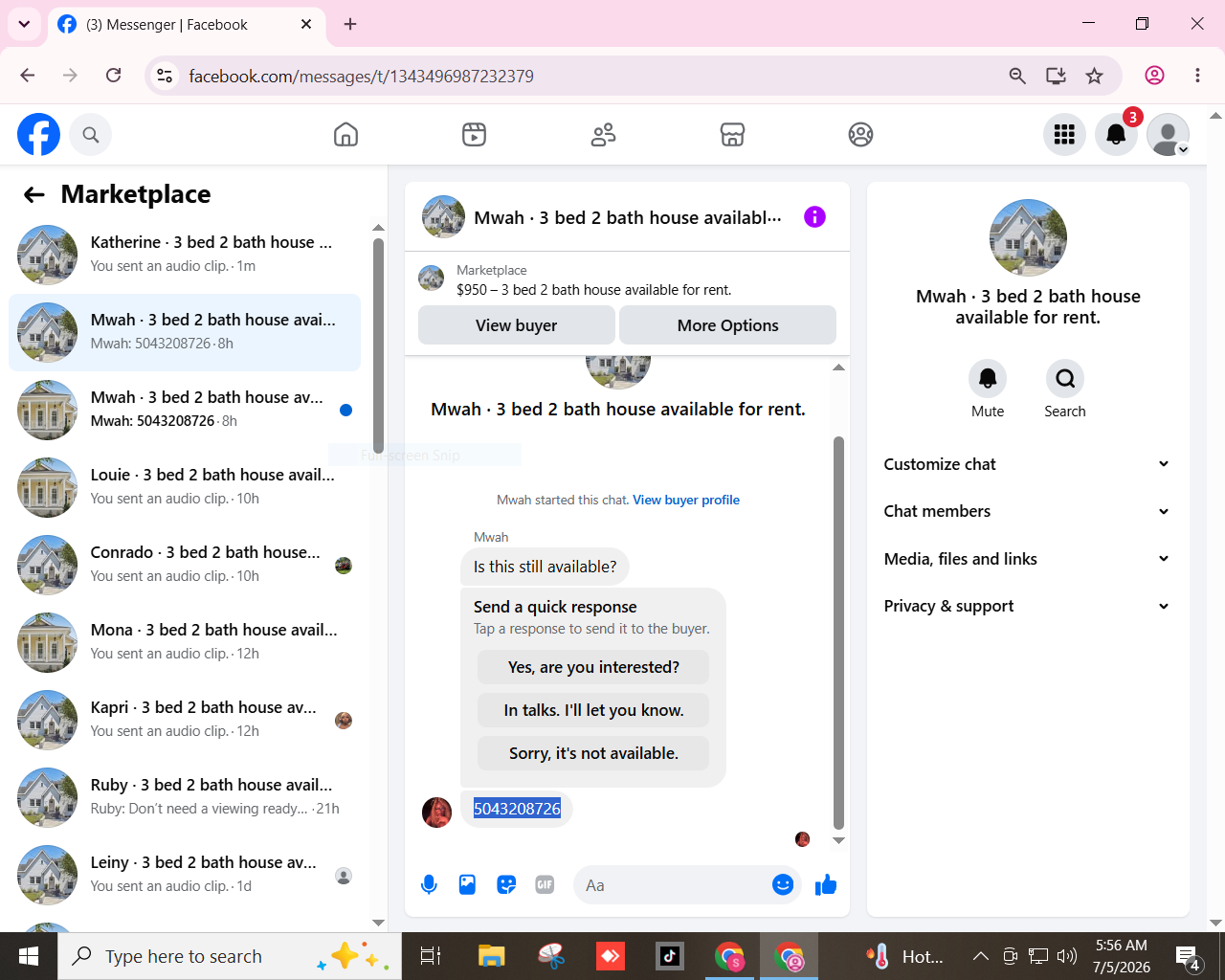Click the back arrow beside Marketplace
1225x980 pixels.
[34, 195]
